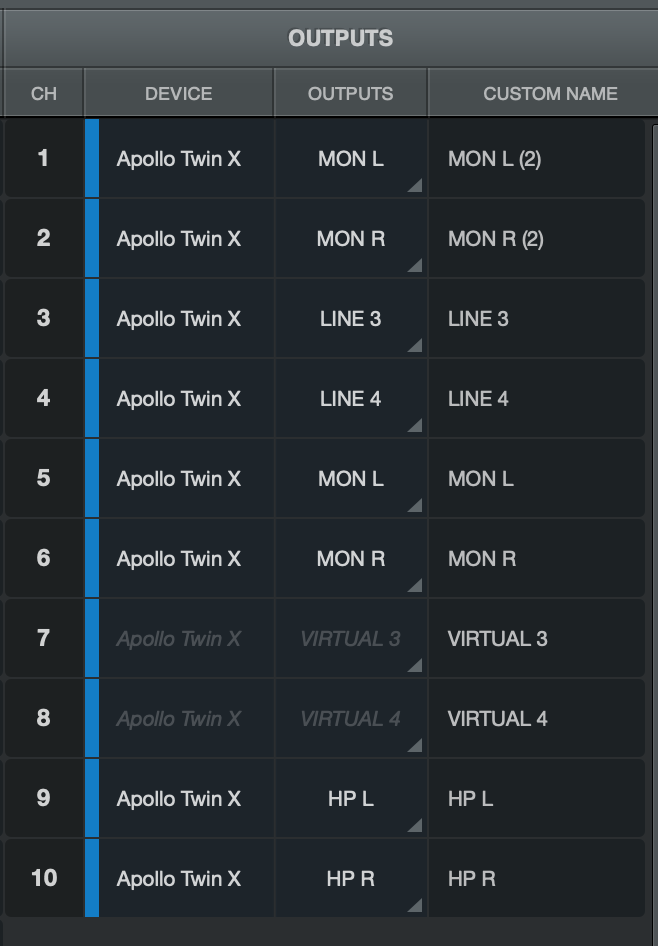Viewport: 658px width, 946px height.
Task: Expand the LINE 3 output selector
Action: point(351,319)
